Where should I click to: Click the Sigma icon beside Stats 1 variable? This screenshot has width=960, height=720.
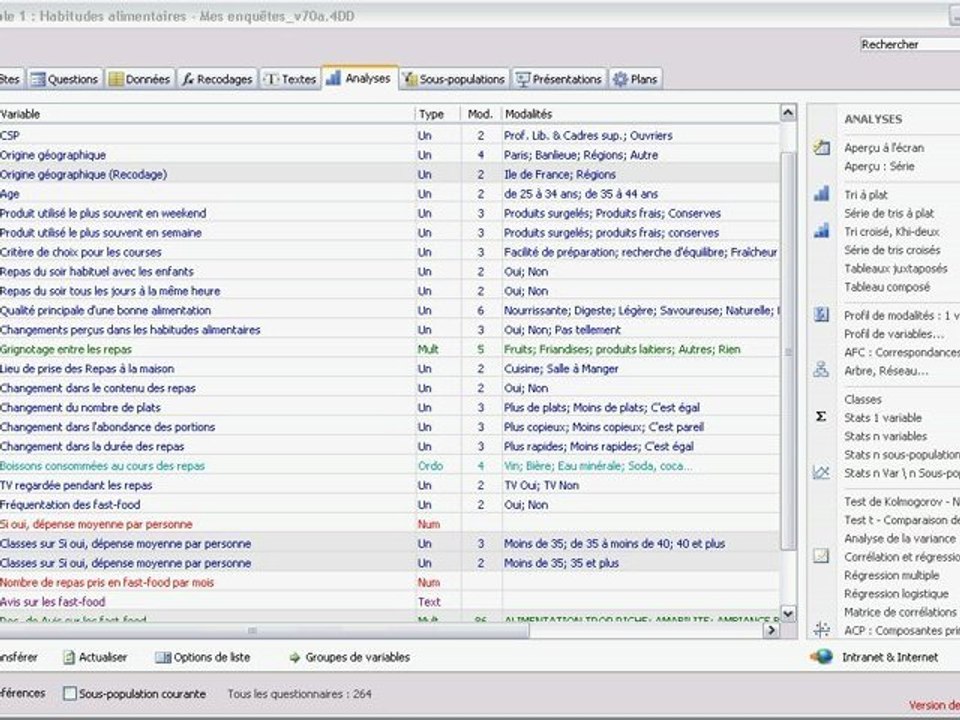(822, 417)
